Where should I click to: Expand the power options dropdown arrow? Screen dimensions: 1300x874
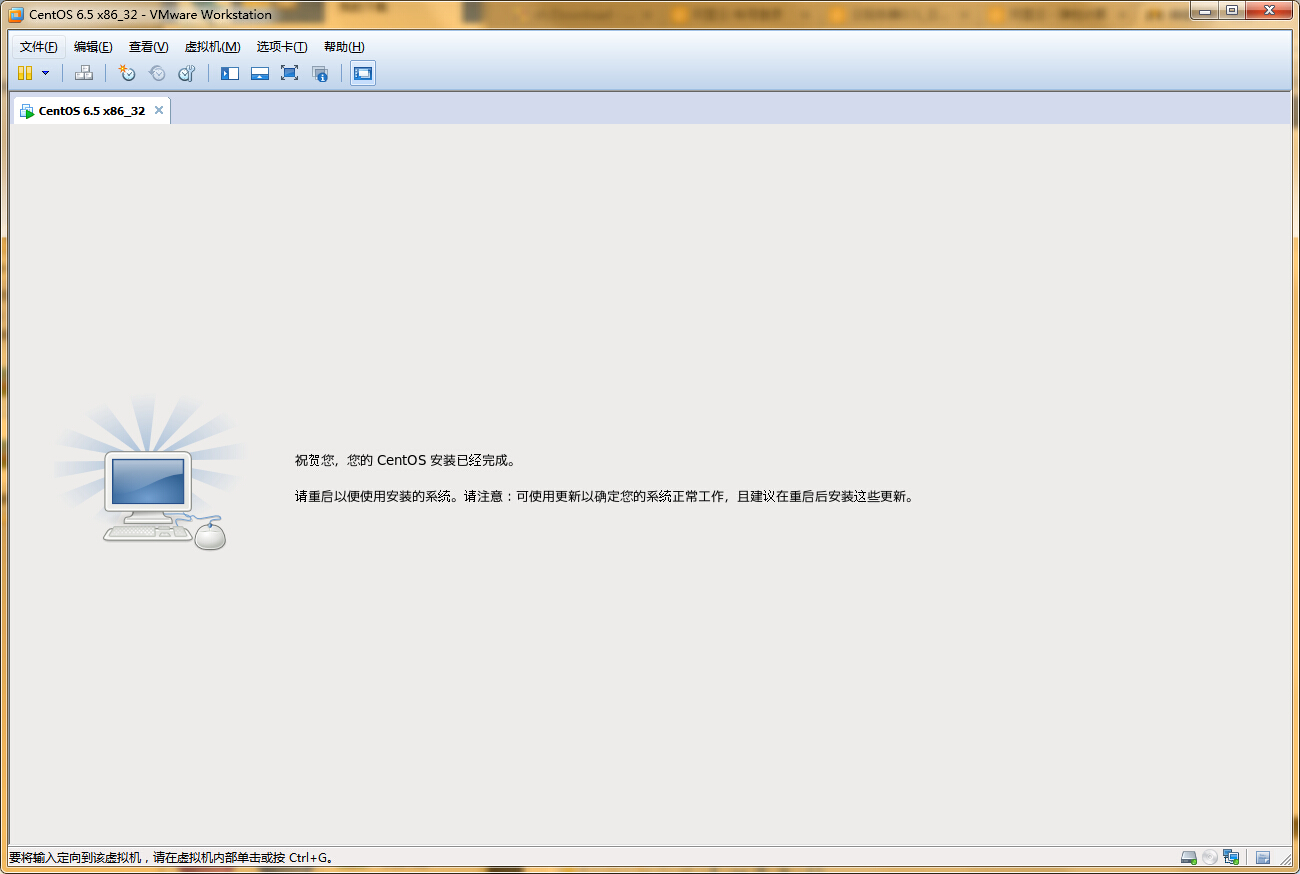45,73
